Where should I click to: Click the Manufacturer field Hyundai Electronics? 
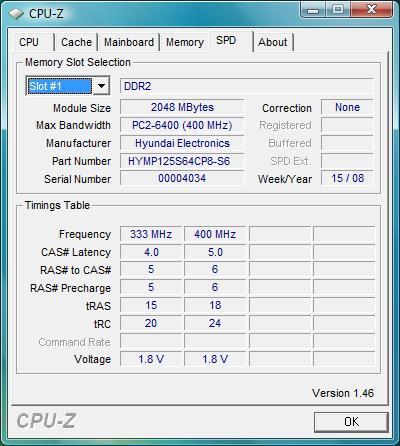[x=182, y=143]
